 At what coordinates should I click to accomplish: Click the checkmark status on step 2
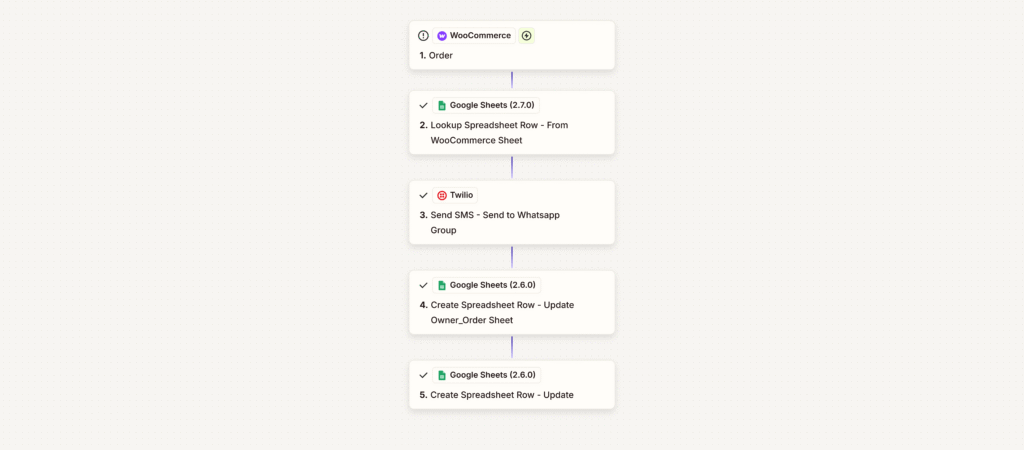(x=423, y=105)
